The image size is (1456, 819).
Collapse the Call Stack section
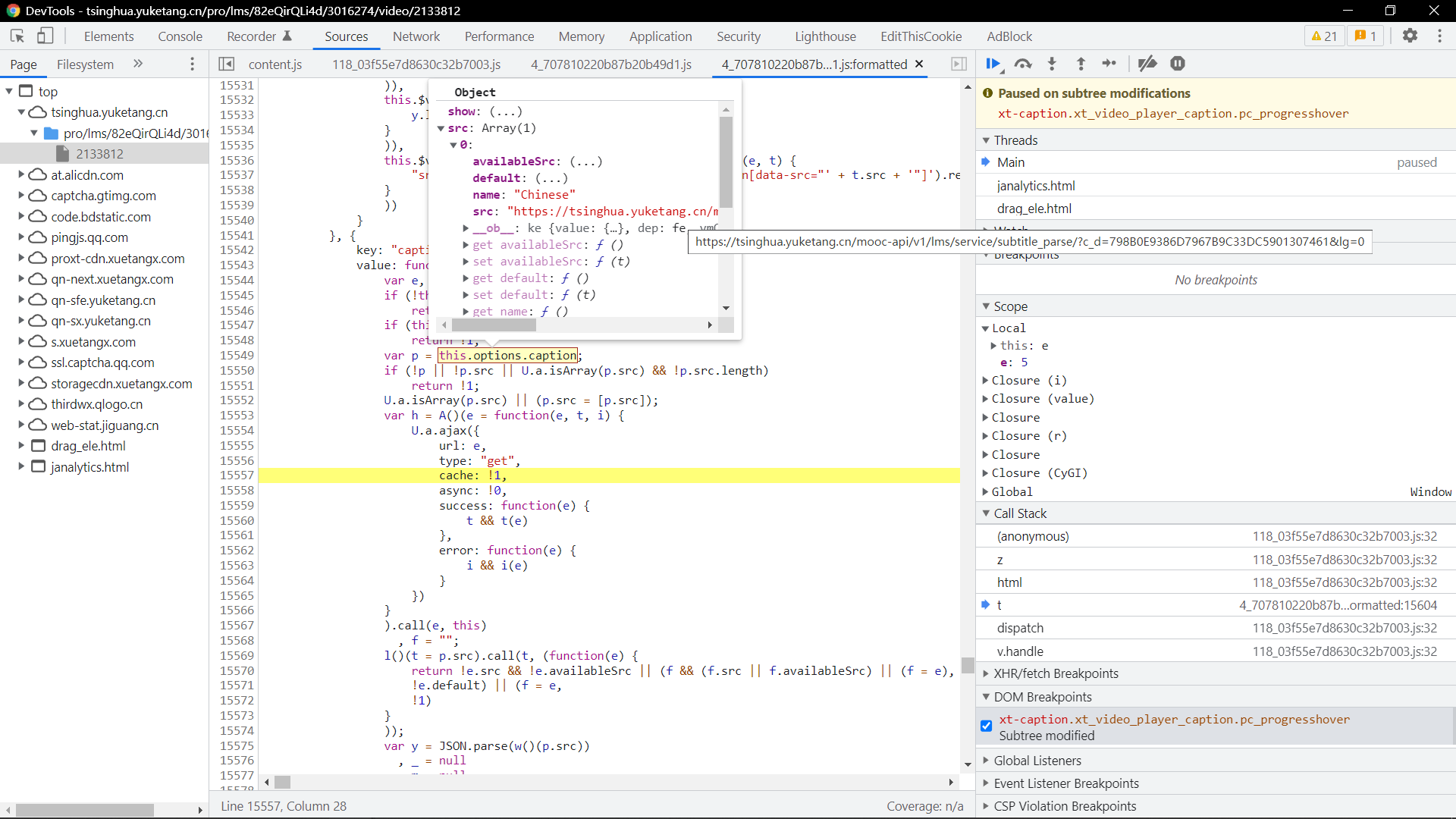(1020, 513)
